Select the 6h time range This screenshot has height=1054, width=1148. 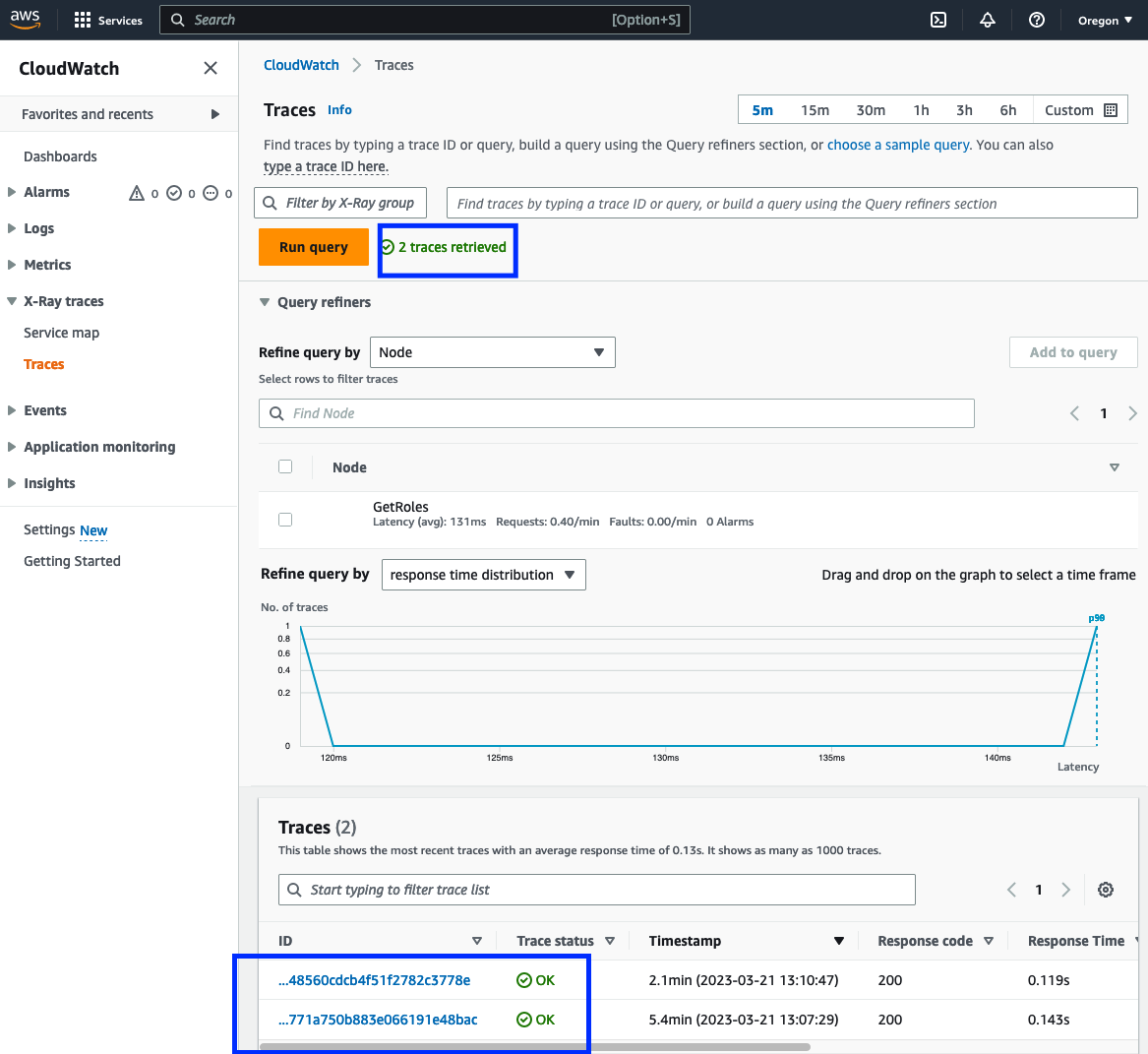click(x=1008, y=110)
